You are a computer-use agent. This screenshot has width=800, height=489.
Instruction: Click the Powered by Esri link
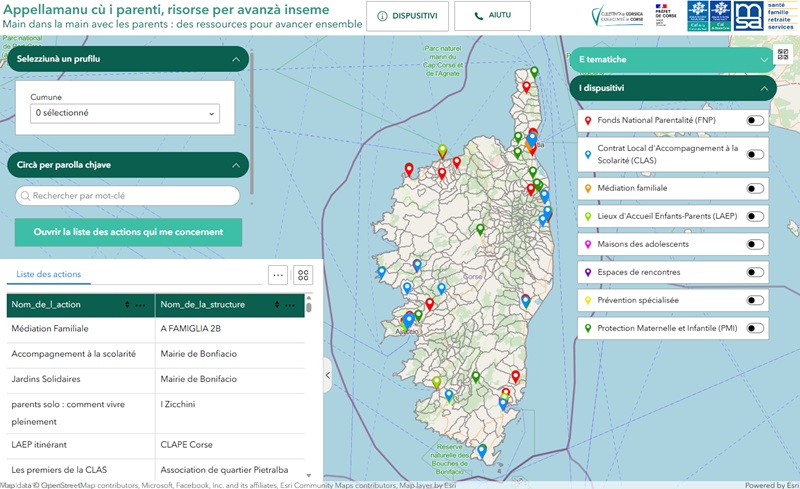tap(771, 485)
